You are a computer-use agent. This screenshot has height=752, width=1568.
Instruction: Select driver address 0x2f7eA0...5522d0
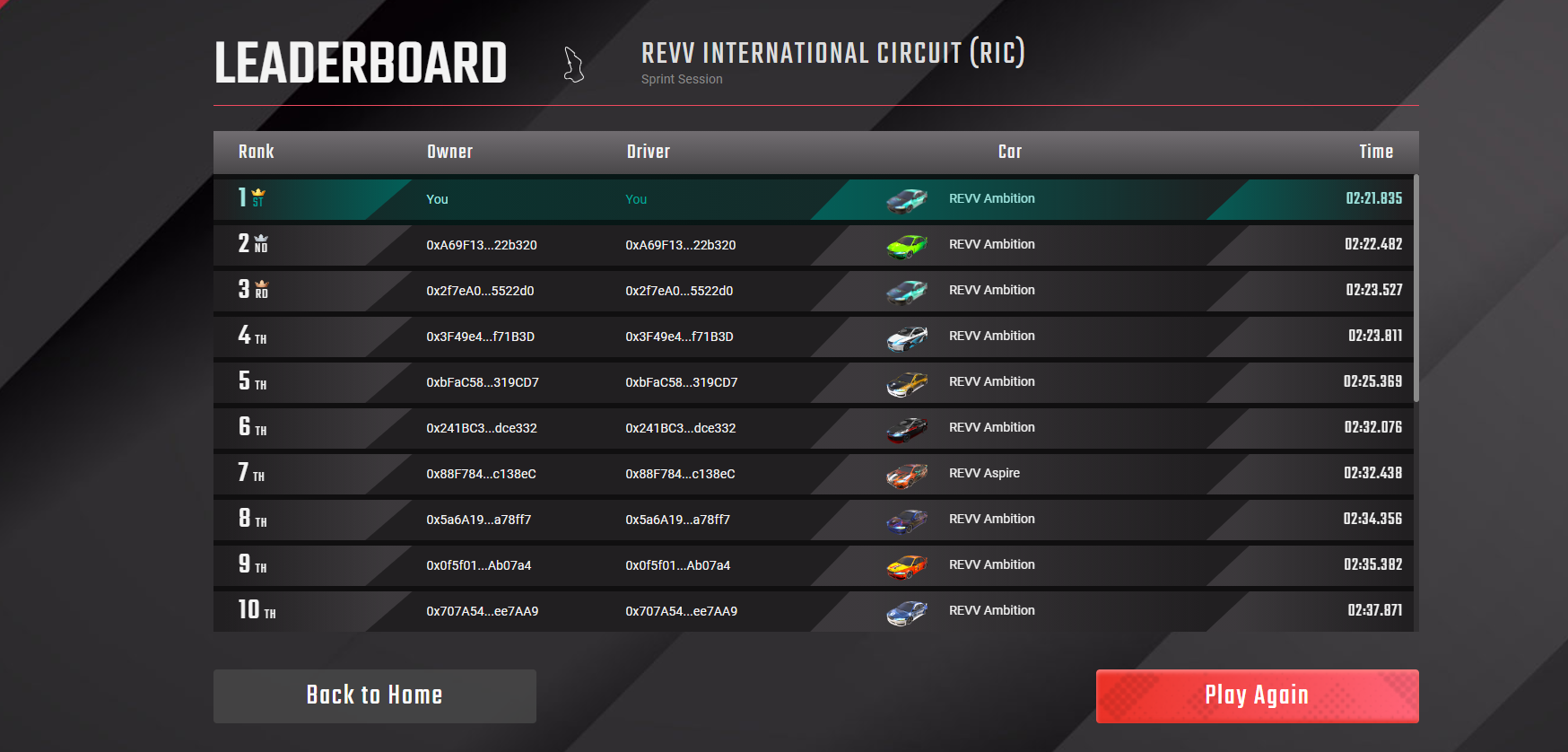679,291
